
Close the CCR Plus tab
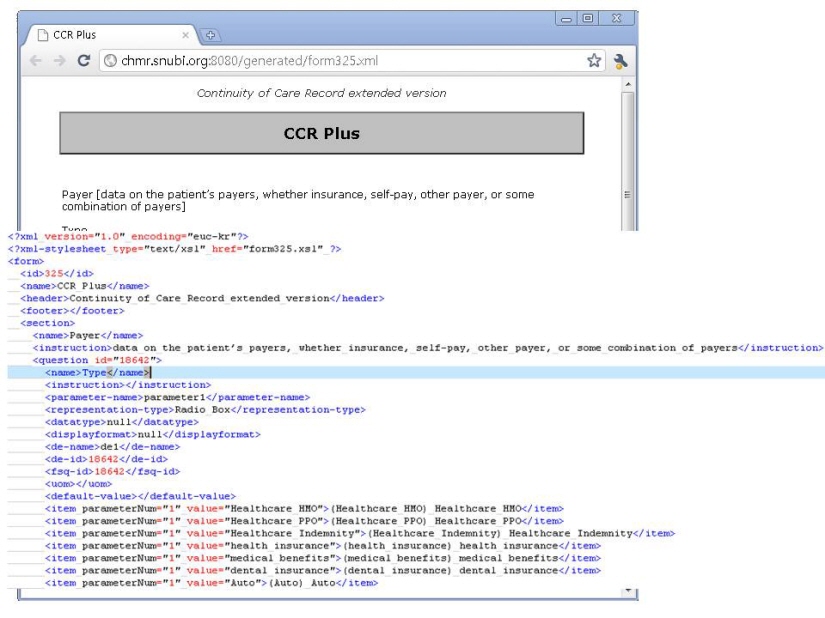pos(185,35)
